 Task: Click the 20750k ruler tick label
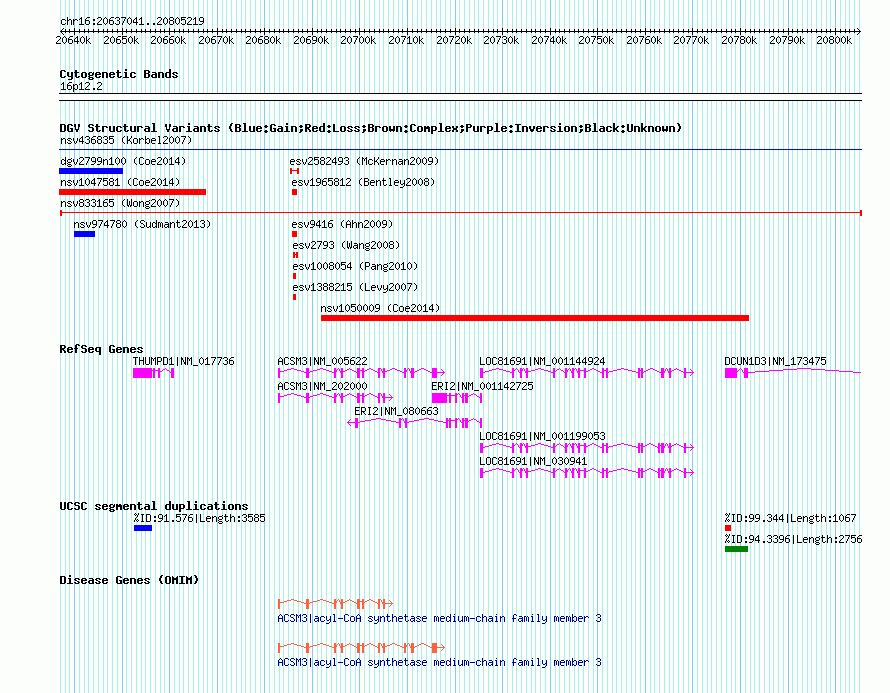click(596, 40)
